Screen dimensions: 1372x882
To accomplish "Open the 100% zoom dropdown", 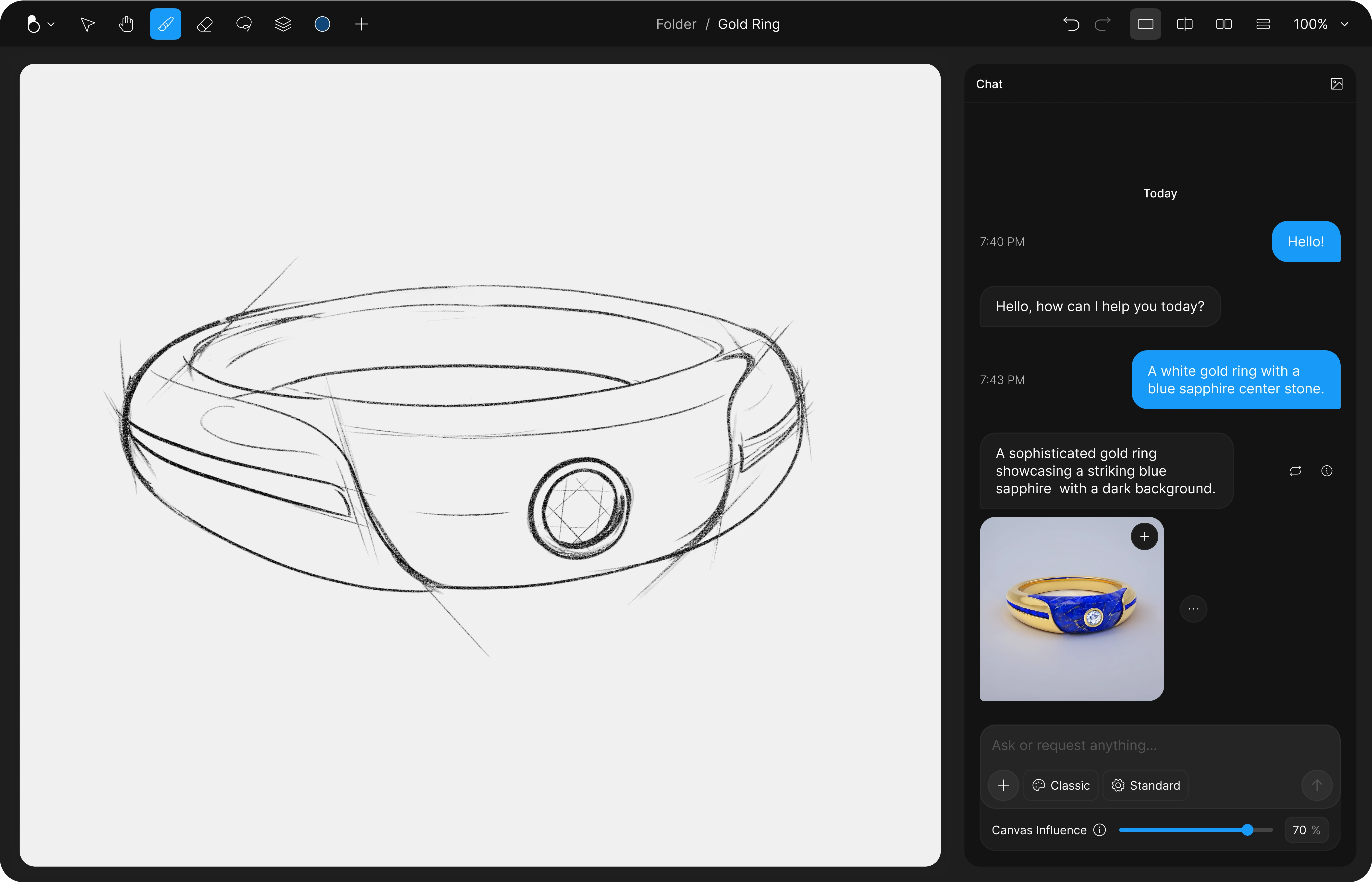I will [x=1321, y=24].
